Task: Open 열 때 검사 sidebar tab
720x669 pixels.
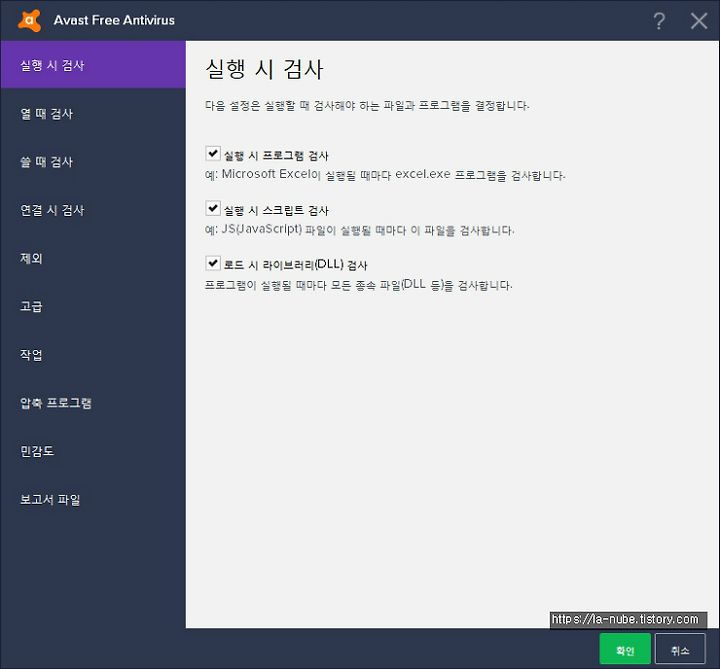Action: pos(93,113)
